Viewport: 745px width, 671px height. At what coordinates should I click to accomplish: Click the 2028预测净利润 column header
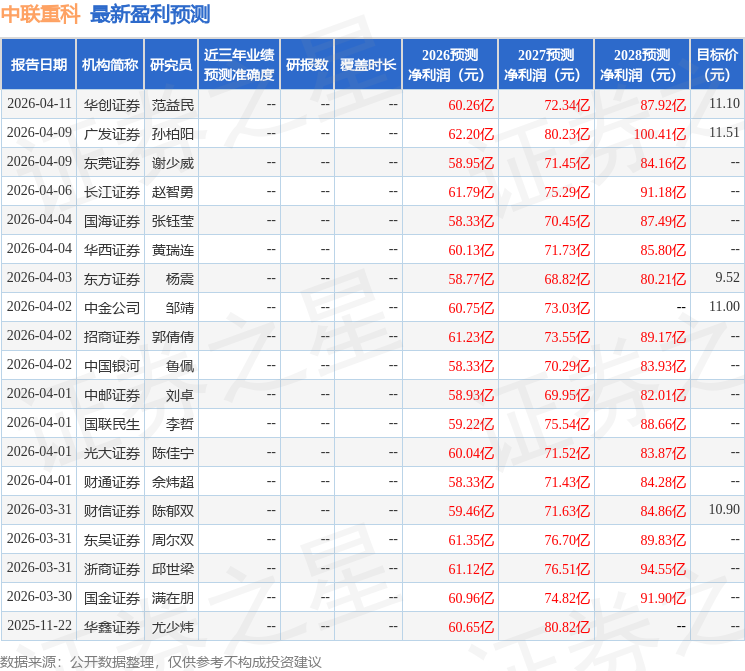point(641,64)
